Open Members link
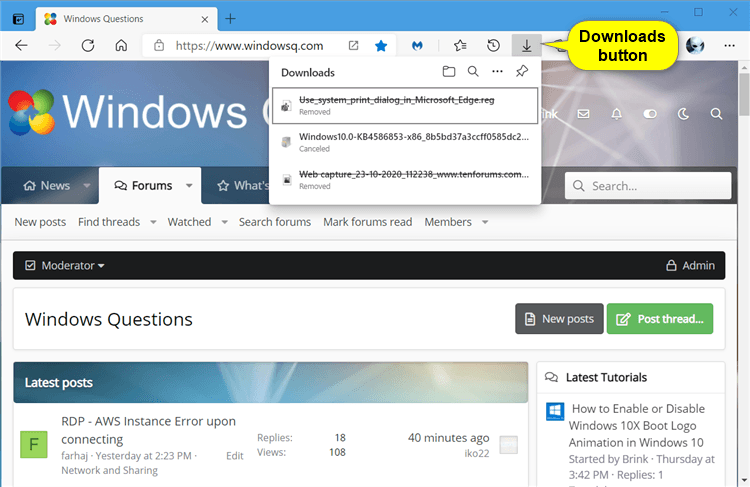This screenshot has width=750, height=487. pyautogui.click(x=448, y=222)
